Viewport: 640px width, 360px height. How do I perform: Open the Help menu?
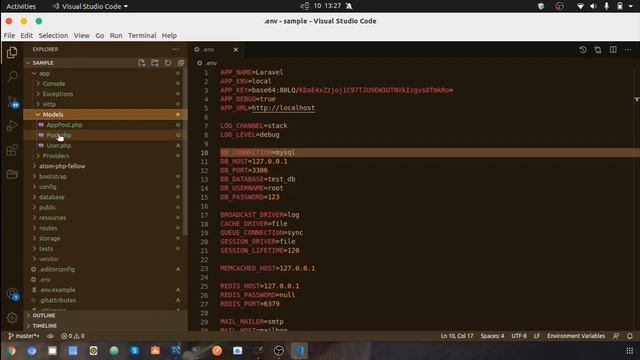point(169,36)
